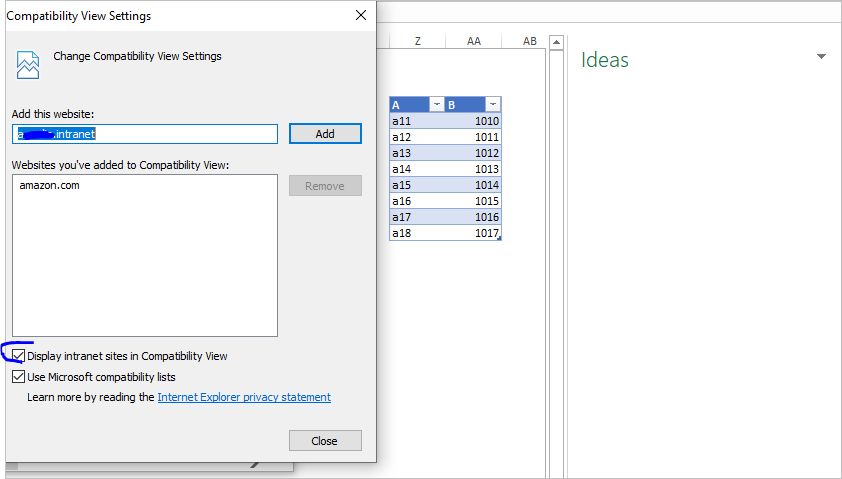Image resolution: width=842 pixels, height=479 pixels.
Task: Click the Close button in Compatibility View Settings
Action: coord(325,440)
